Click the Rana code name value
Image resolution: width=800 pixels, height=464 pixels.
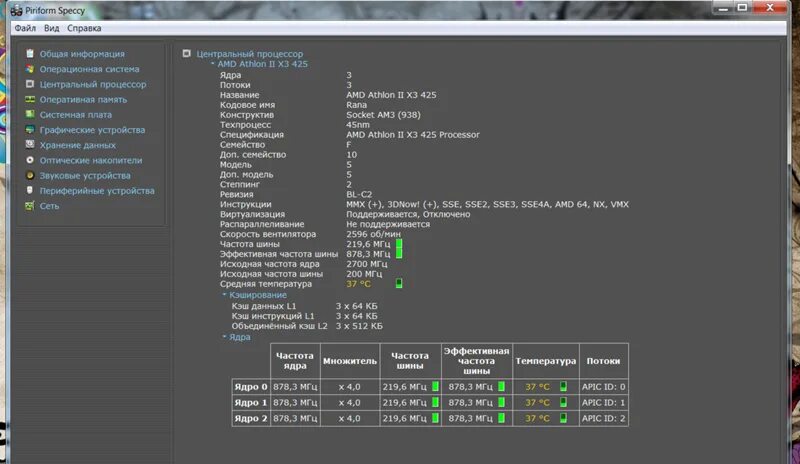click(x=356, y=105)
